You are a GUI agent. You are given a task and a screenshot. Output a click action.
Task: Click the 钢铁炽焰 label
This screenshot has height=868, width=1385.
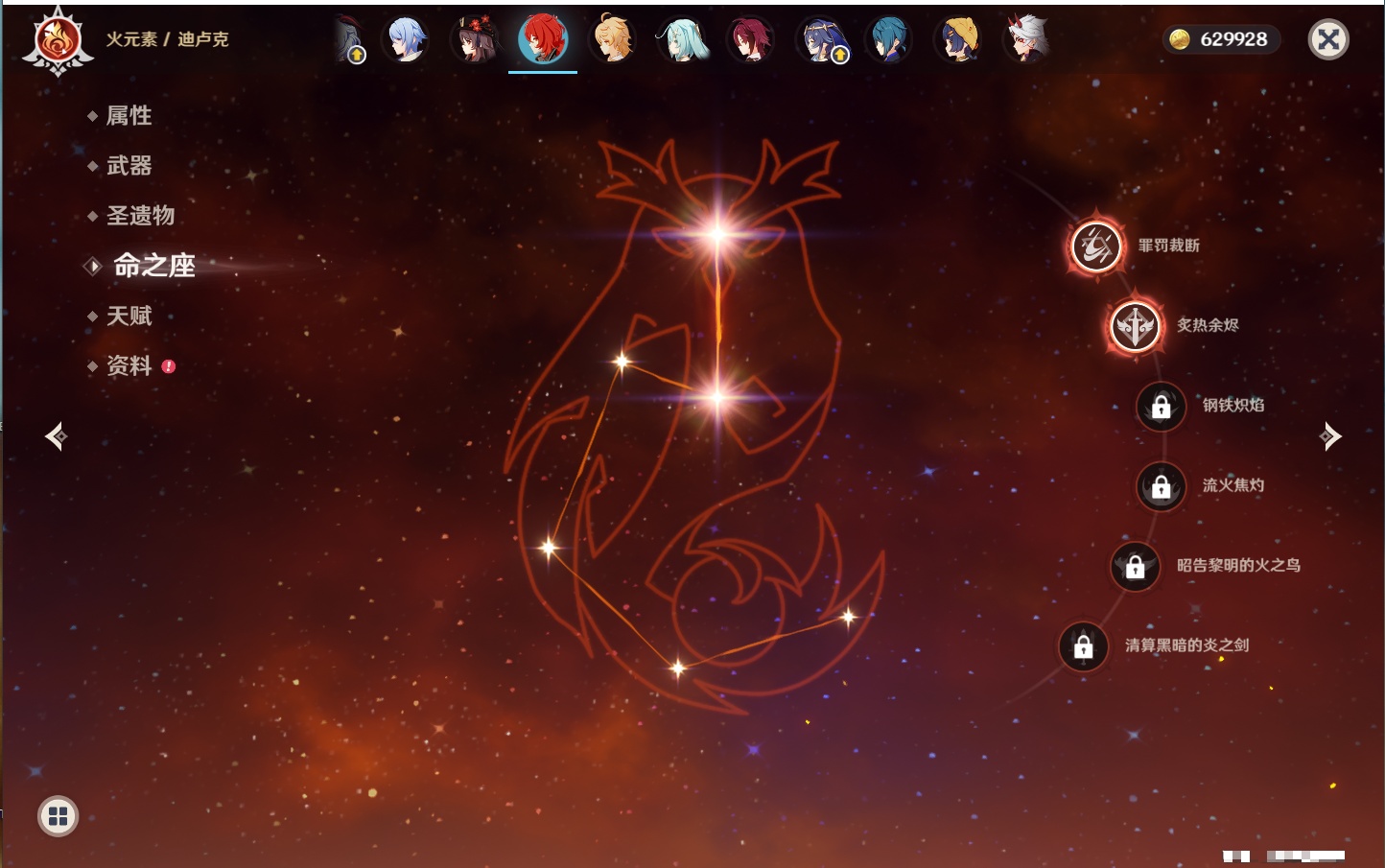(1233, 405)
